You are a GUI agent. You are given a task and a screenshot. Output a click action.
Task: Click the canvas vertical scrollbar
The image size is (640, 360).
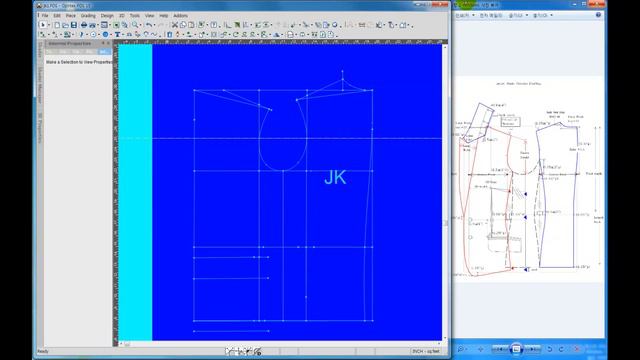pos(445,193)
